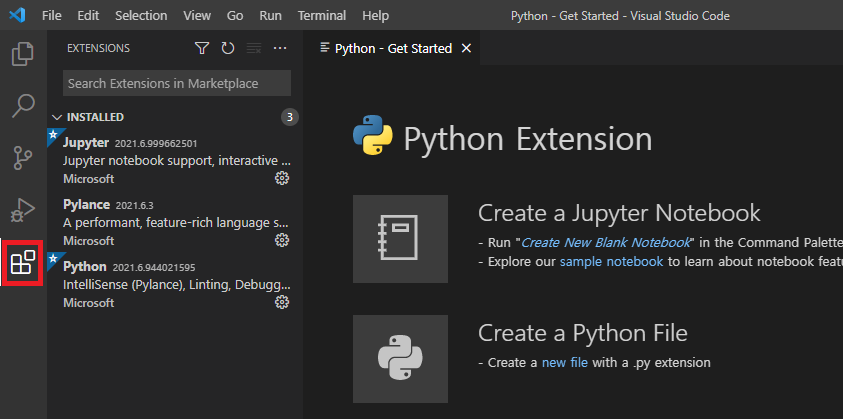Click Python version 2021.6.944021595 text
Image resolution: width=843 pixels, height=419 pixels.
click(x=154, y=267)
